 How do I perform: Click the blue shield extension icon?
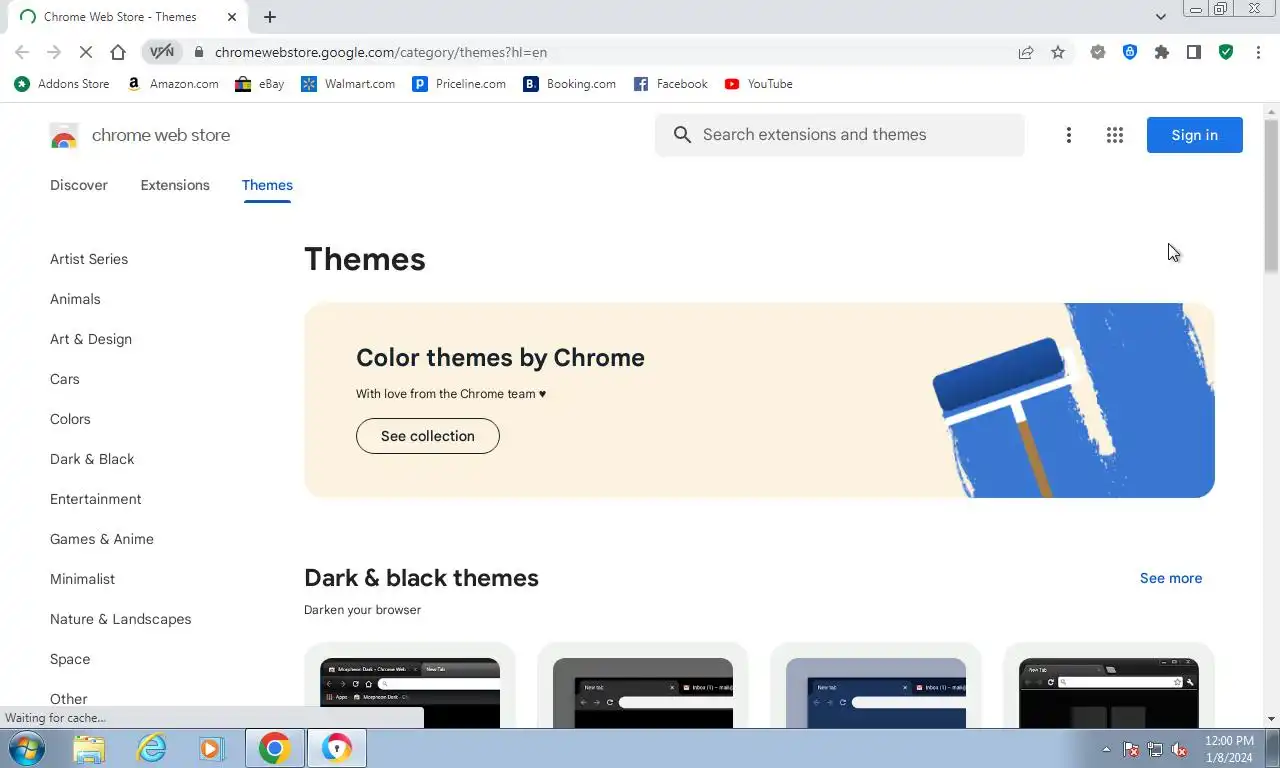point(1130,52)
